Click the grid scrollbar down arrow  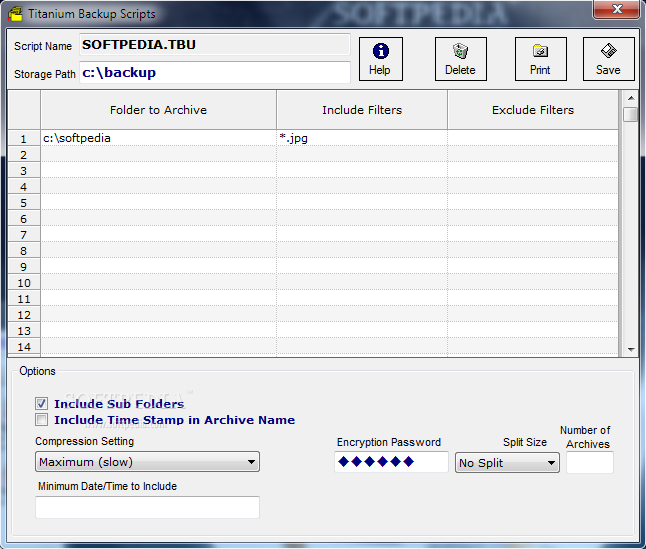point(631,349)
